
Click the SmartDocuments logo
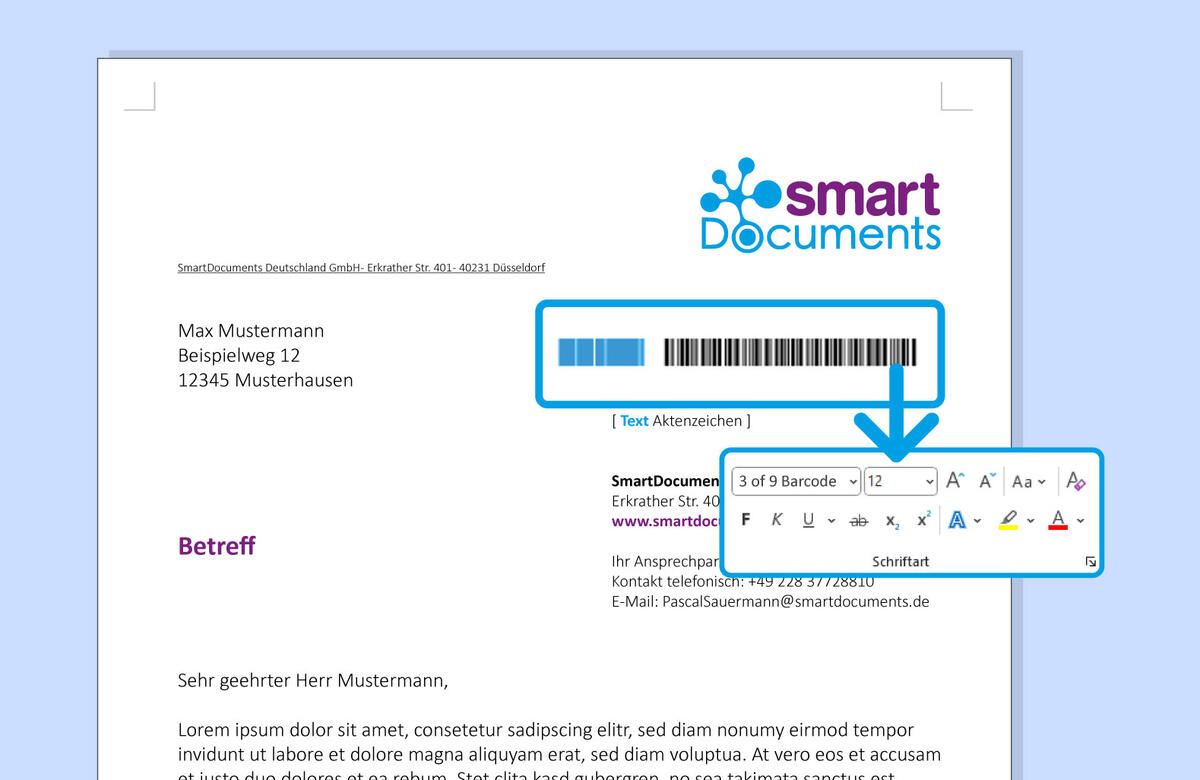pyautogui.click(x=820, y=204)
